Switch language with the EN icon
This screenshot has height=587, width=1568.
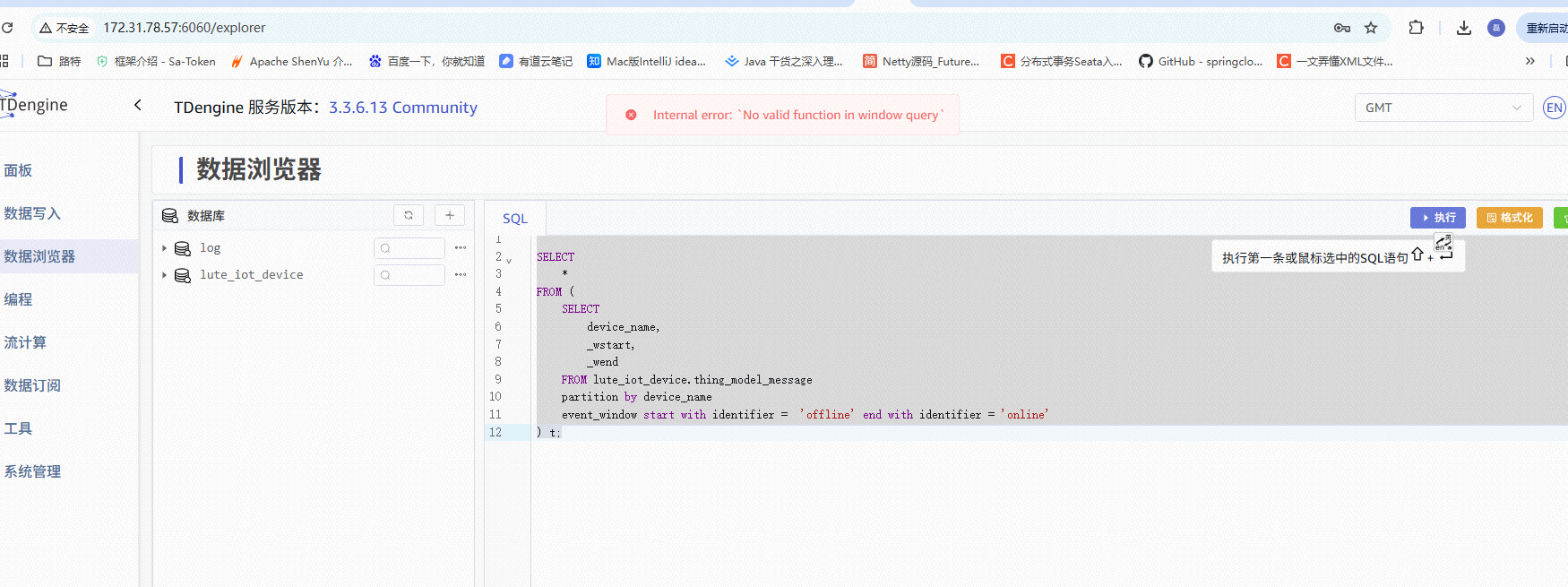coord(1554,108)
